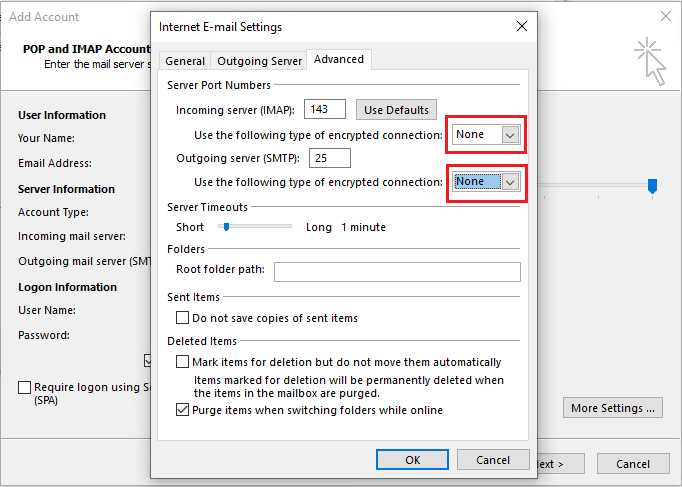This screenshot has width=682, height=487.
Task: Click the Use Defaults button
Action: click(396, 110)
